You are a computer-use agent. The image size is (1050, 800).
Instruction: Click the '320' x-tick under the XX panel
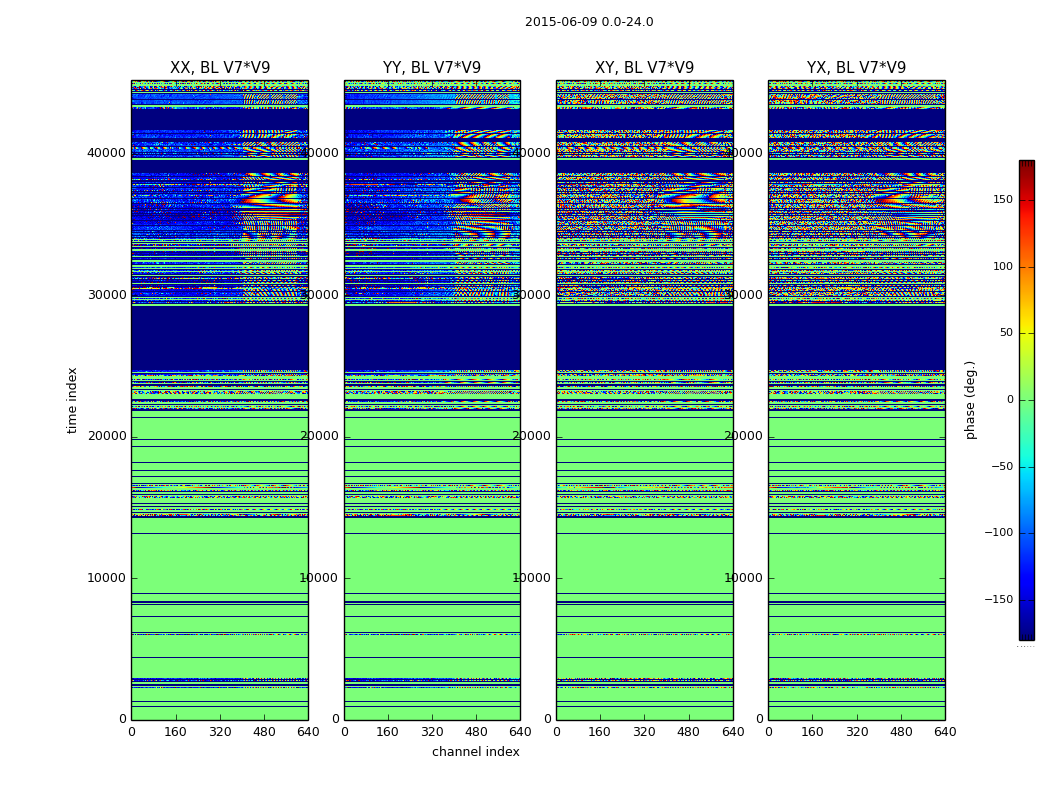220,732
